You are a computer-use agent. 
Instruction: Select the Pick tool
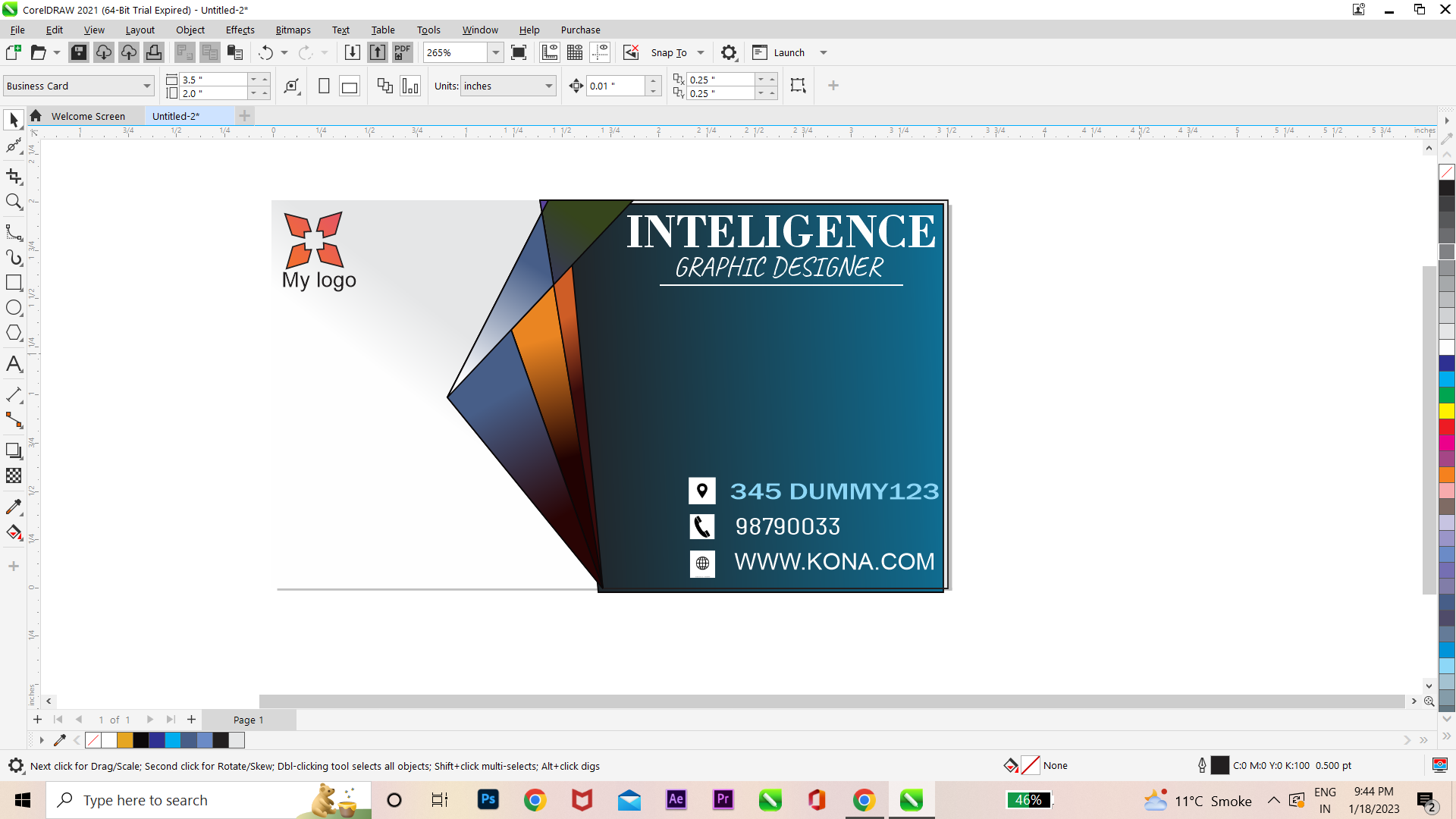pos(14,120)
